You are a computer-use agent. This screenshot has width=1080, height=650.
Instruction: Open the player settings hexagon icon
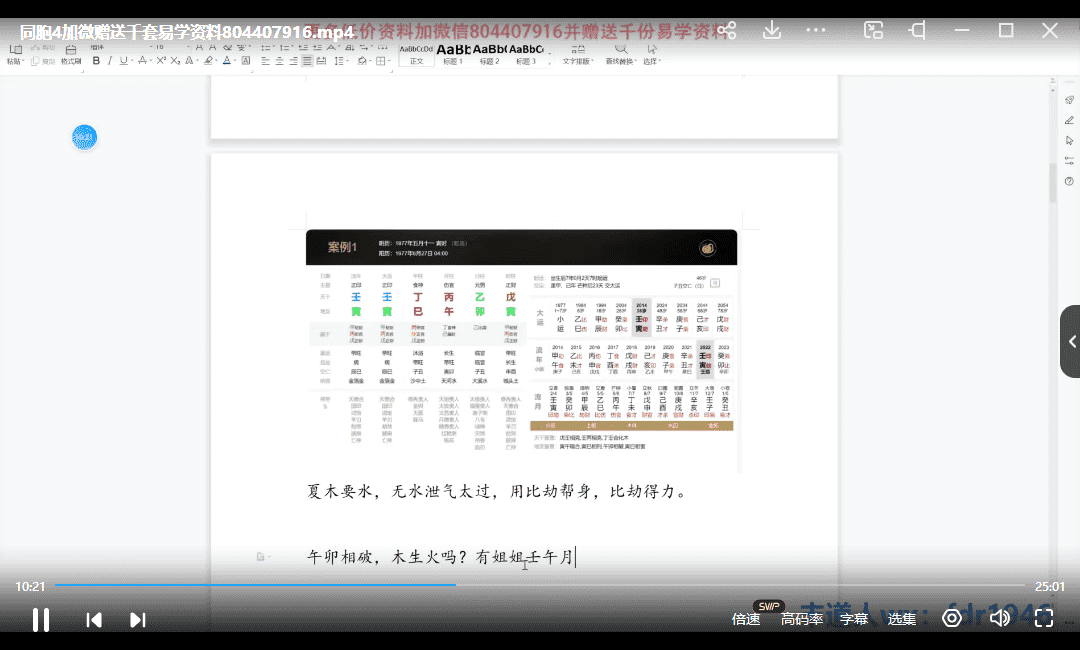(x=952, y=618)
